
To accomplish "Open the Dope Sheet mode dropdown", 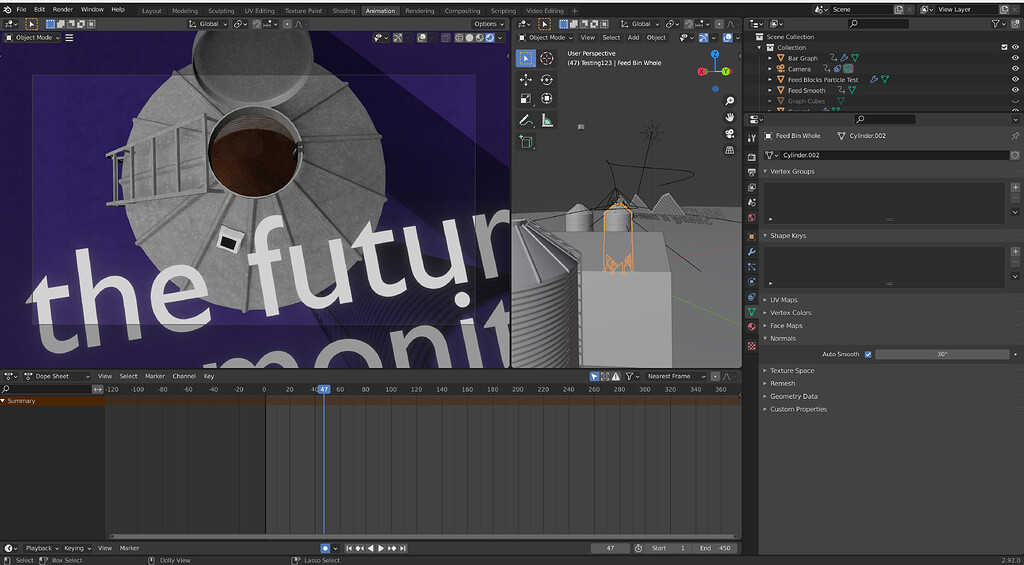I will (x=56, y=376).
